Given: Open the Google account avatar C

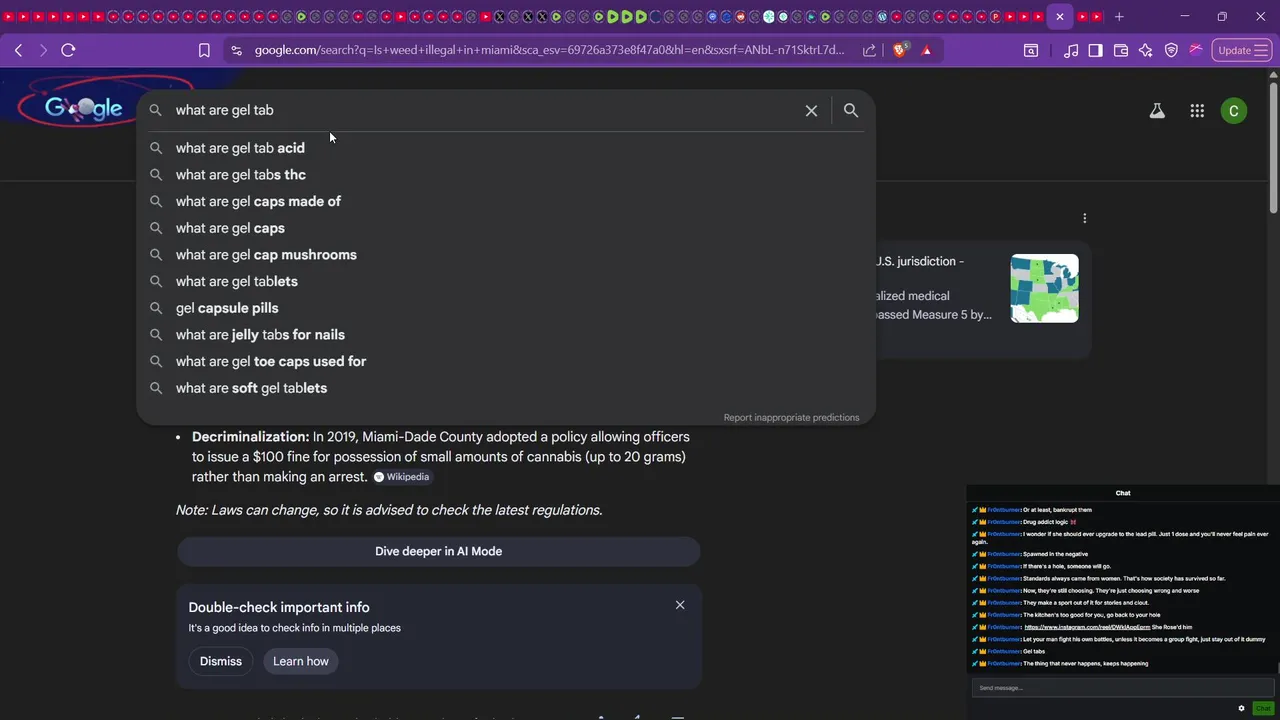Looking at the screenshot, I should click(1234, 111).
